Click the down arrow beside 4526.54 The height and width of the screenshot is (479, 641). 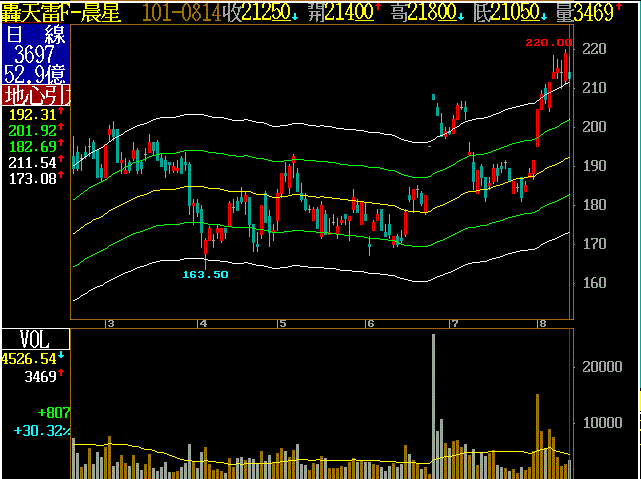pyautogui.click(x=61, y=356)
